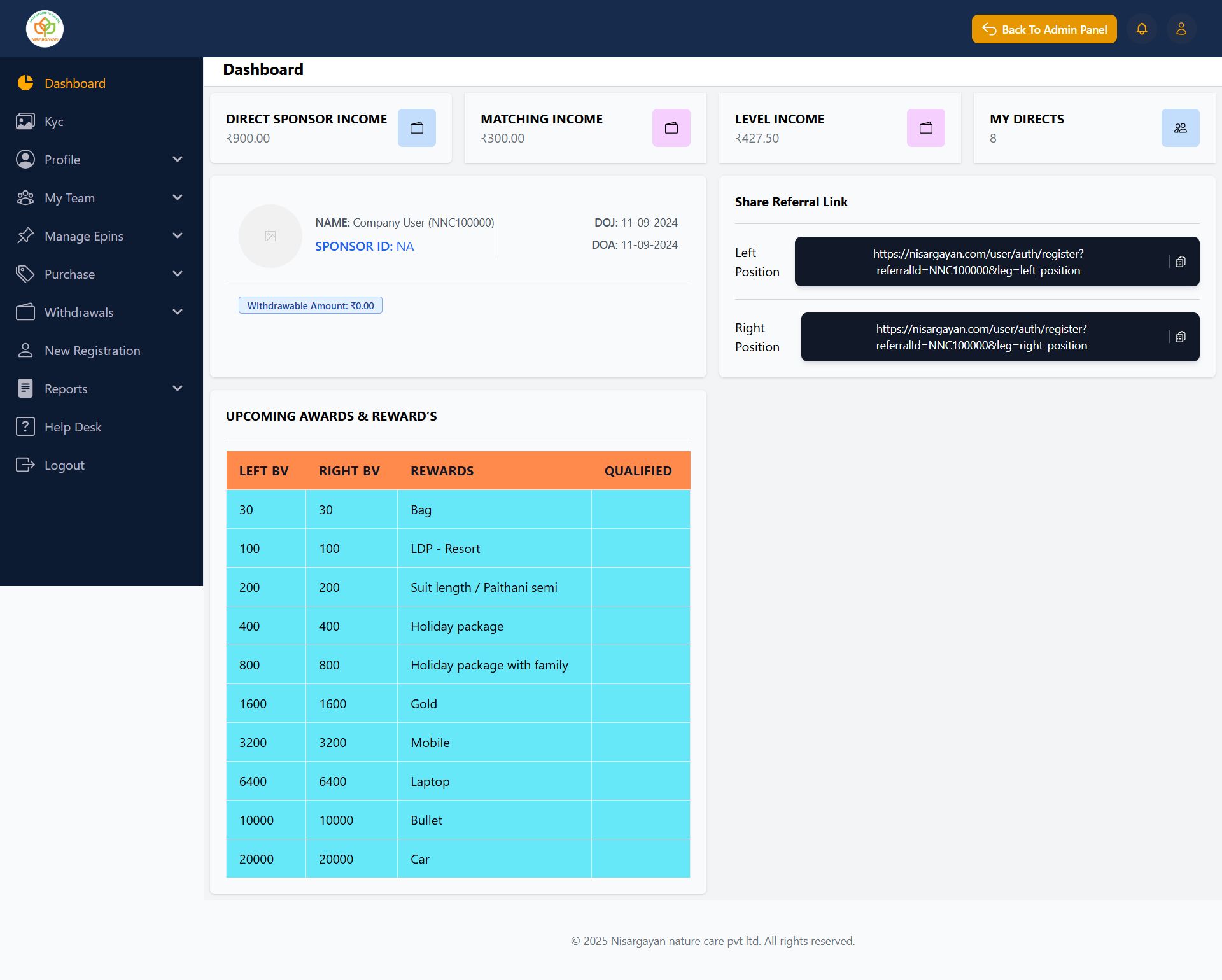The height and width of the screenshot is (980, 1222).
Task: Click the notification bell icon
Action: tap(1142, 29)
